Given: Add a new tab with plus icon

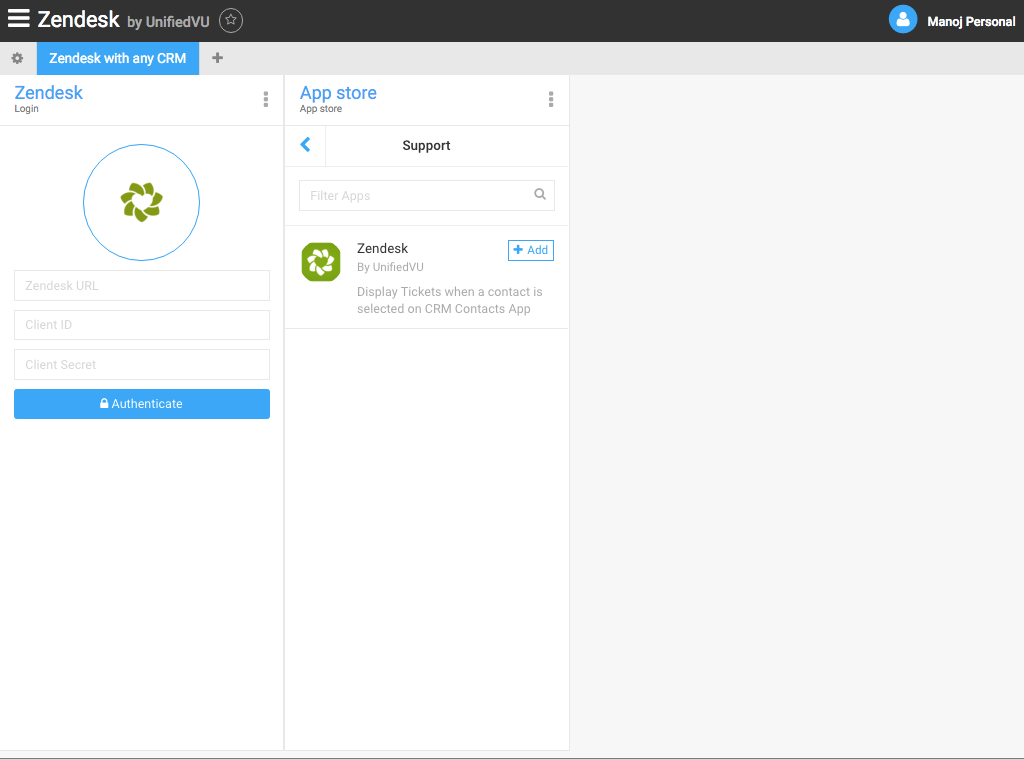Looking at the screenshot, I should click(217, 58).
